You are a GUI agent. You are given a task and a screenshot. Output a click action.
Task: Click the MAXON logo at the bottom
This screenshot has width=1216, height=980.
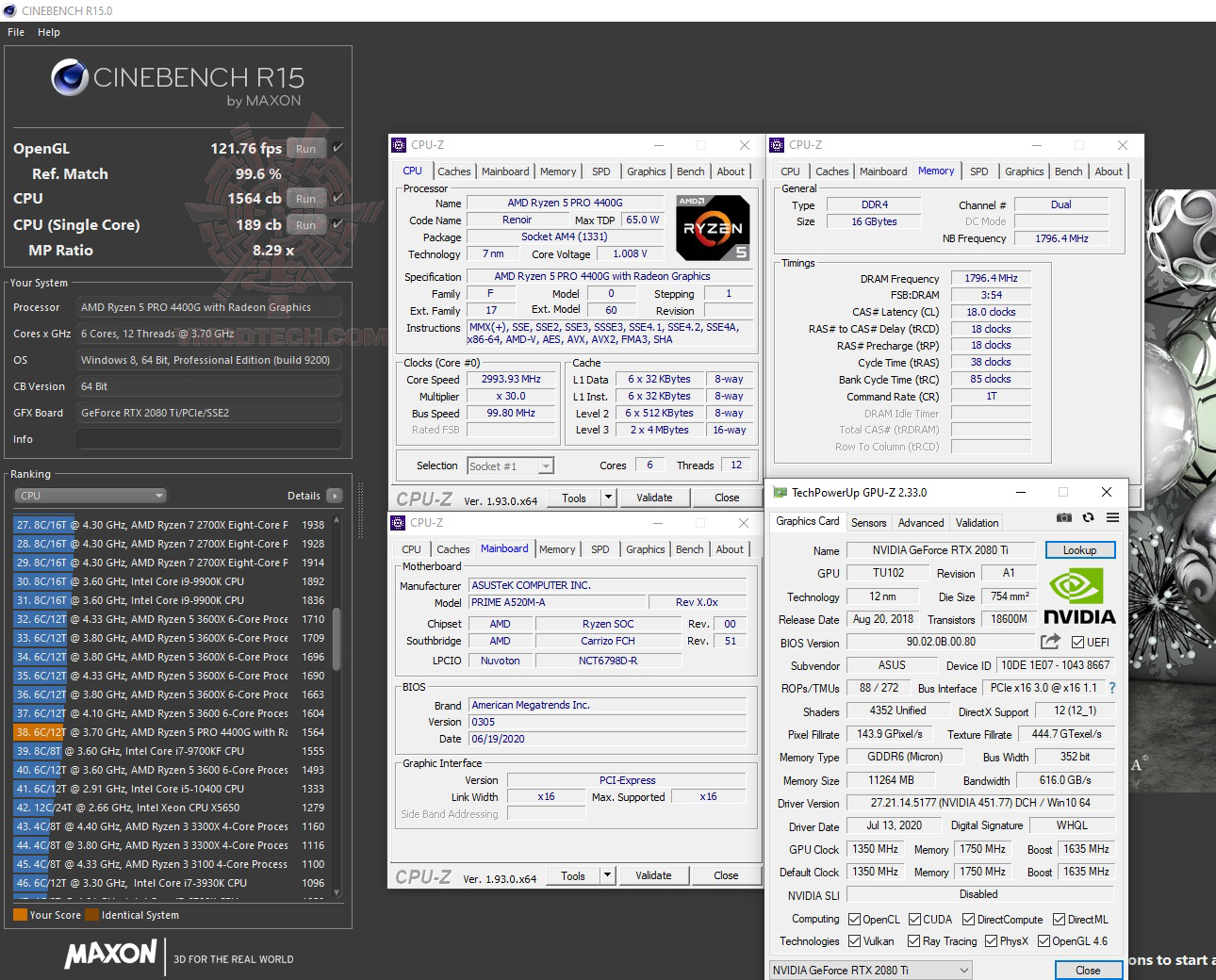(x=110, y=955)
